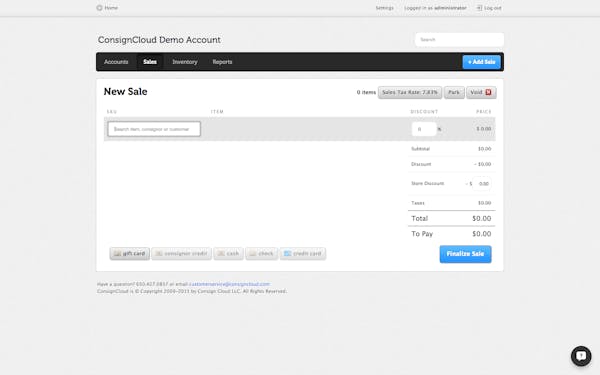Click the credit card icon
600x375 pixels.
click(x=288, y=253)
